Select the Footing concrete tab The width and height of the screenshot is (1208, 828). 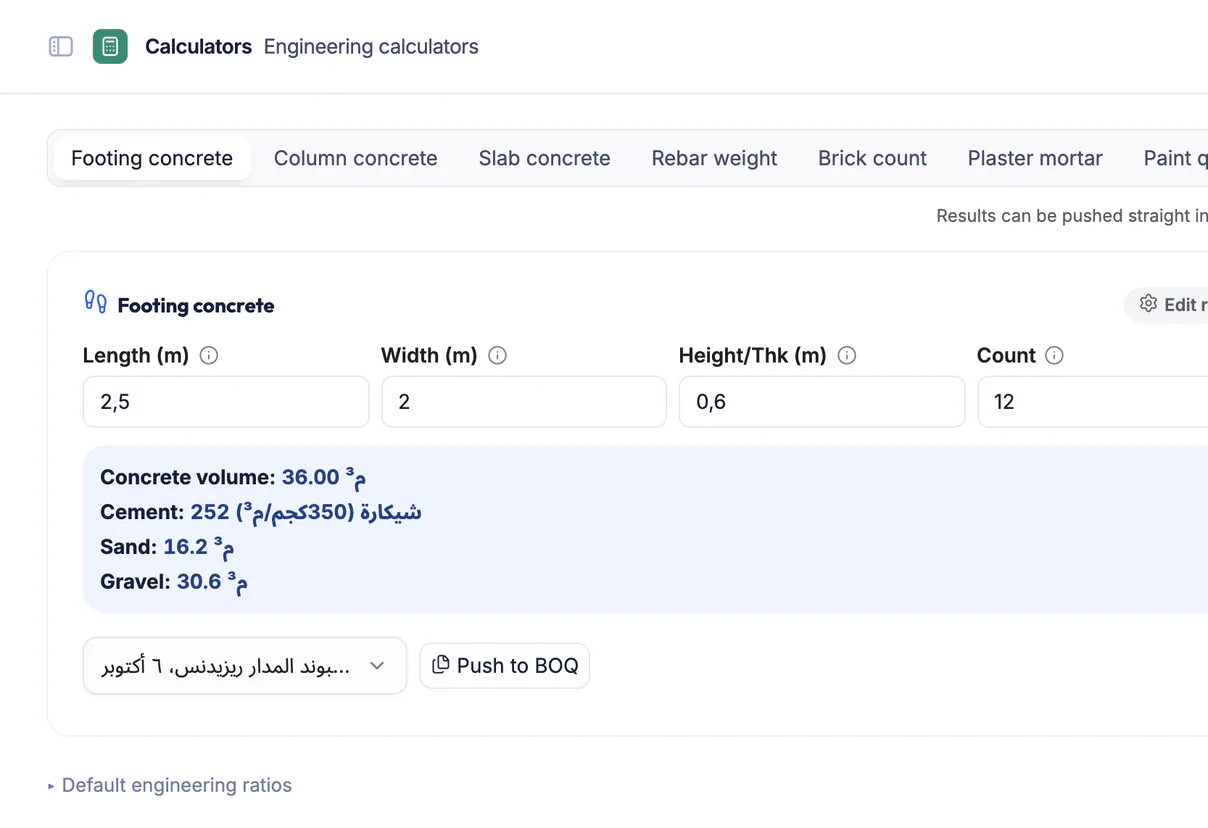click(x=152, y=158)
